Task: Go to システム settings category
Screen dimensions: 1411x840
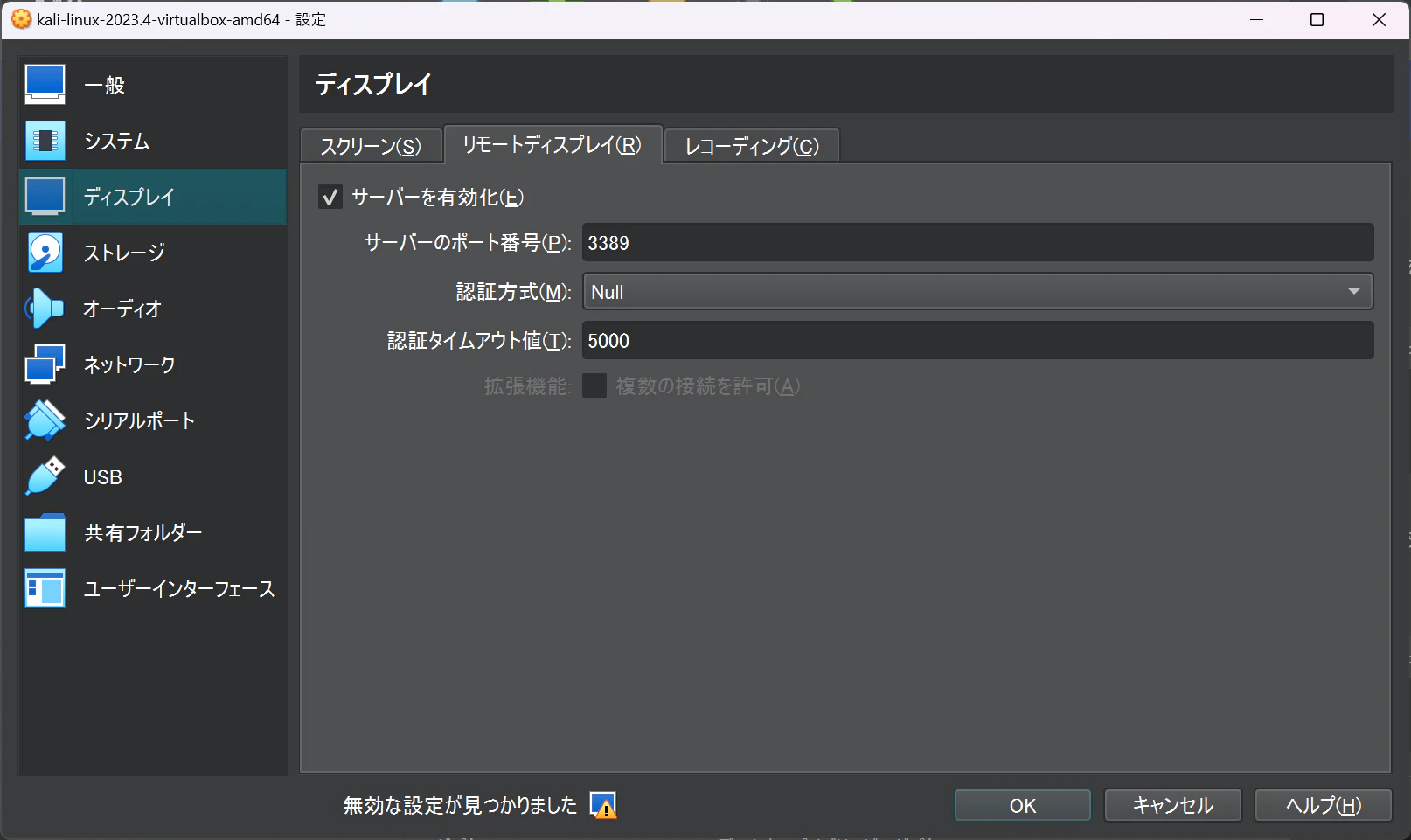Action: pyautogui.click(x=117, y=141)
